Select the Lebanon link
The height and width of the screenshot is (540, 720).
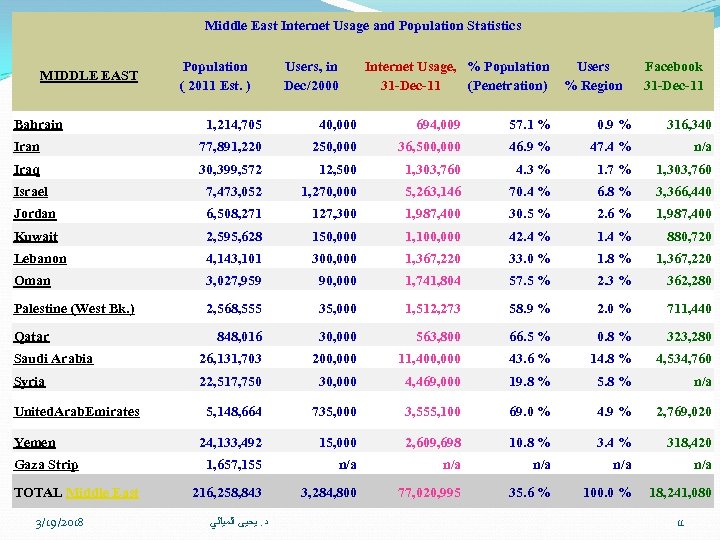(40, 259)
